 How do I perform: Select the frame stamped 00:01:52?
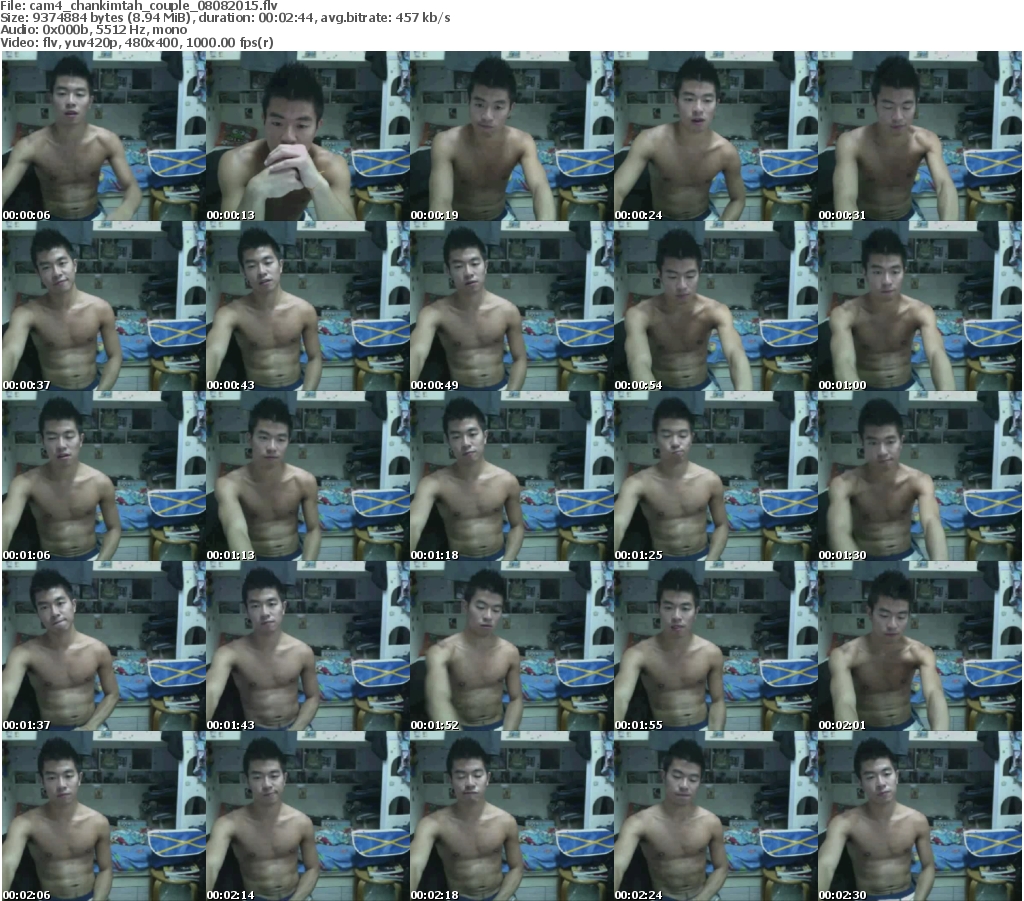point(511,646)
